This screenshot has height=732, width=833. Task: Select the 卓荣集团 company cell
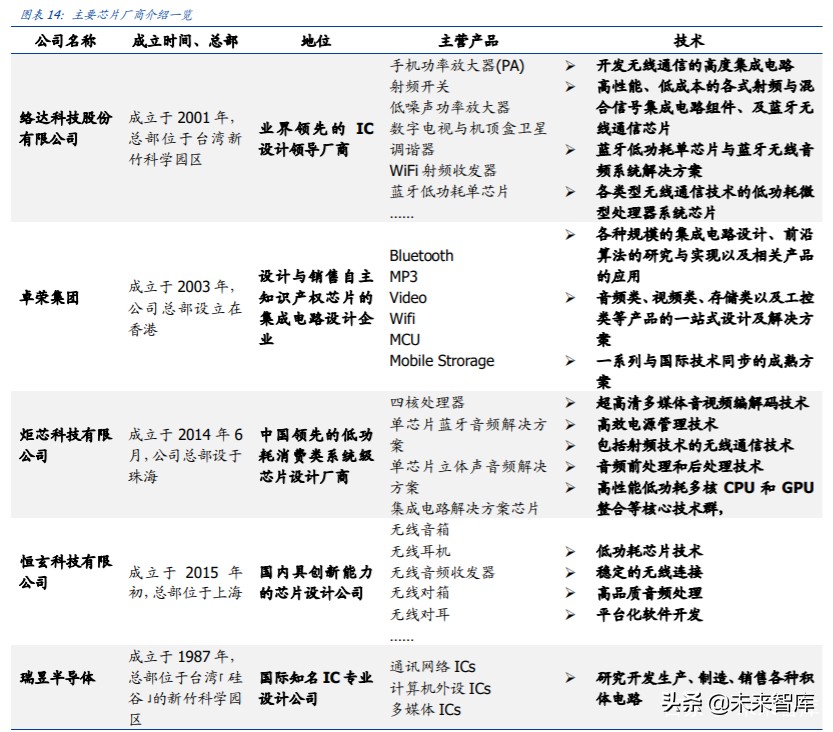point(49,298)
